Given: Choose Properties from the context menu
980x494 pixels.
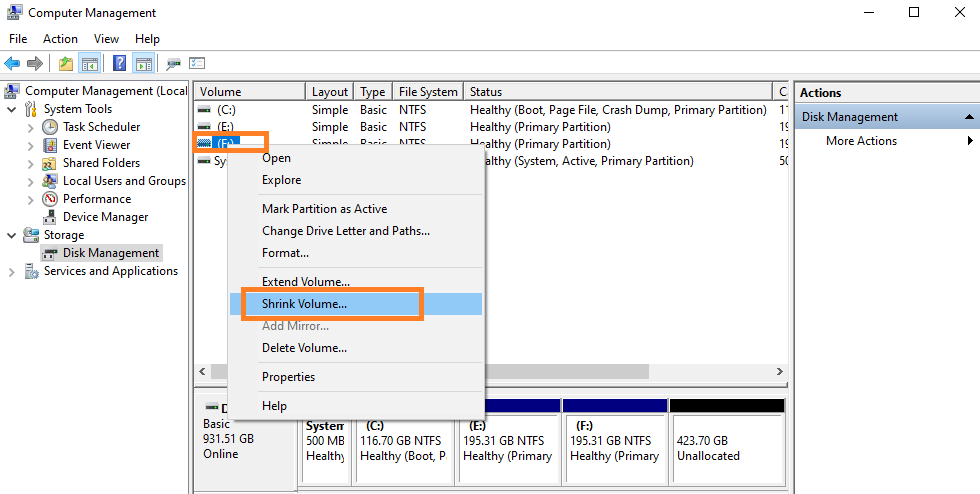Looking at the screenshot, I should (356, 377).
